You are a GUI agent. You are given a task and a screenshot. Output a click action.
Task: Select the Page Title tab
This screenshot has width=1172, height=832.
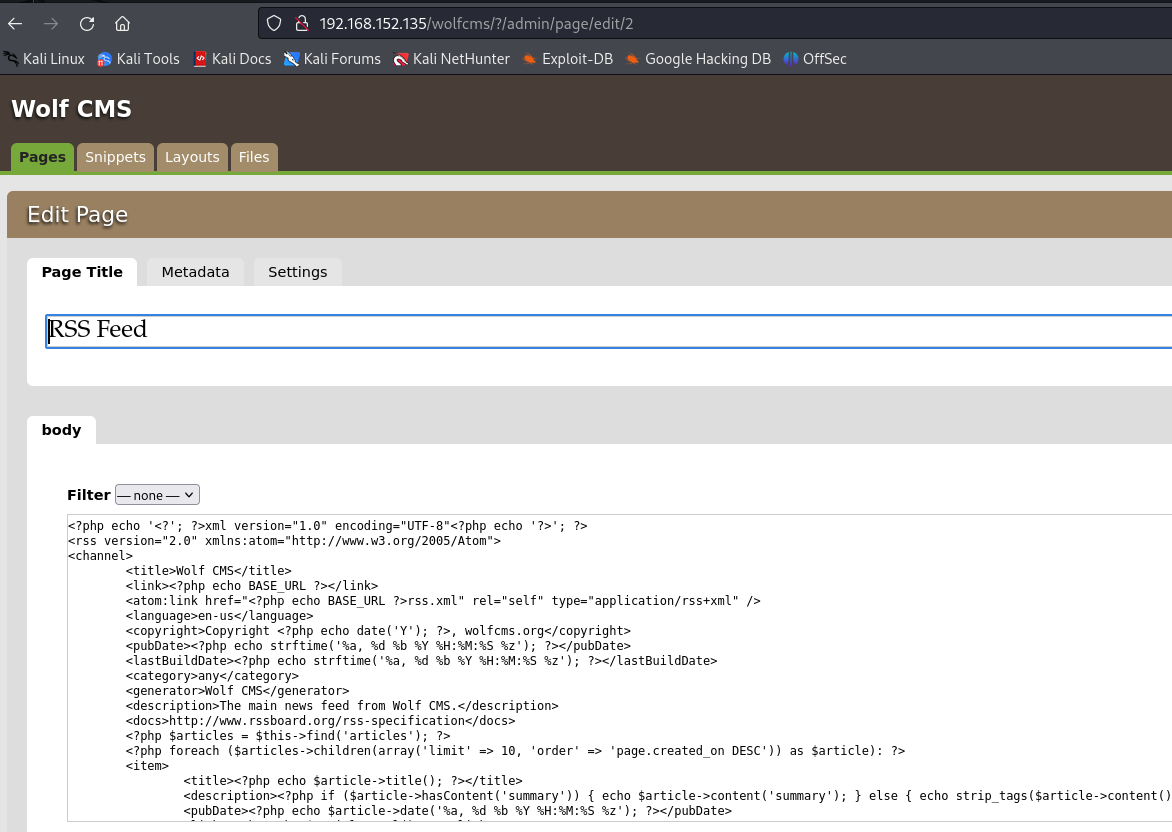coord(82,272)
